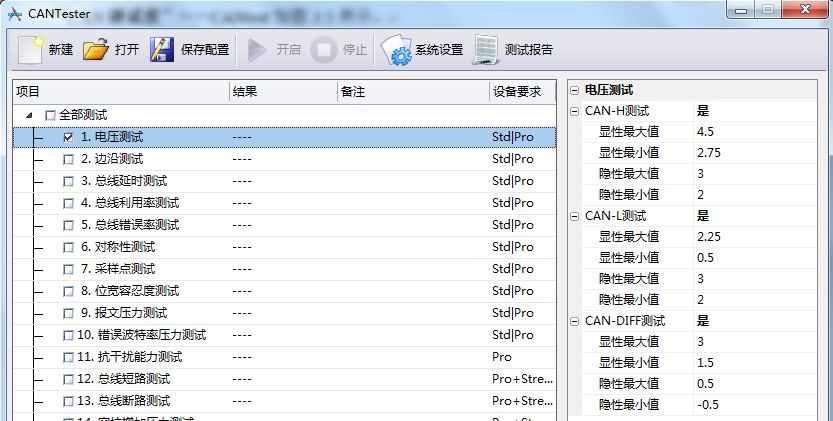Click Pro requirement of 抗干扰能力测试 row
Viewport: 833px width, 421px height.
[x=502, y=357]
